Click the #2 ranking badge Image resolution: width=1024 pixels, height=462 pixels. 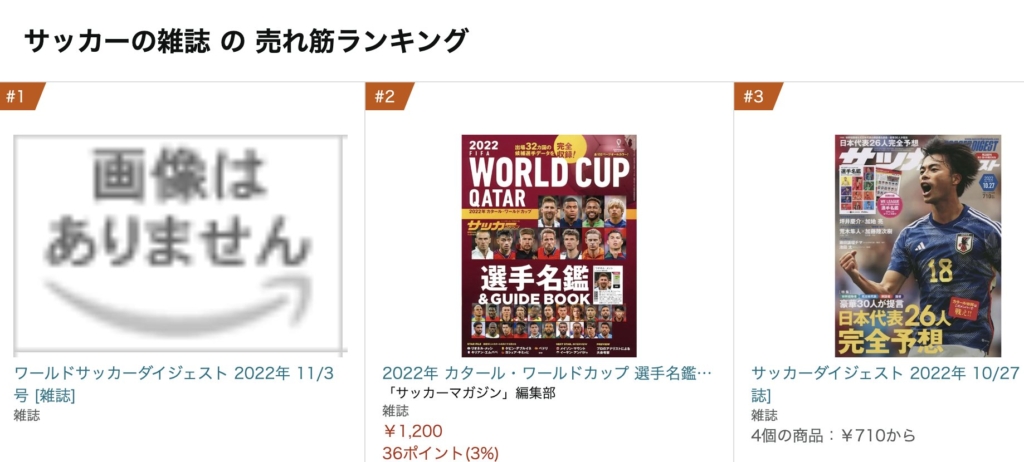[x=388, y=96]
